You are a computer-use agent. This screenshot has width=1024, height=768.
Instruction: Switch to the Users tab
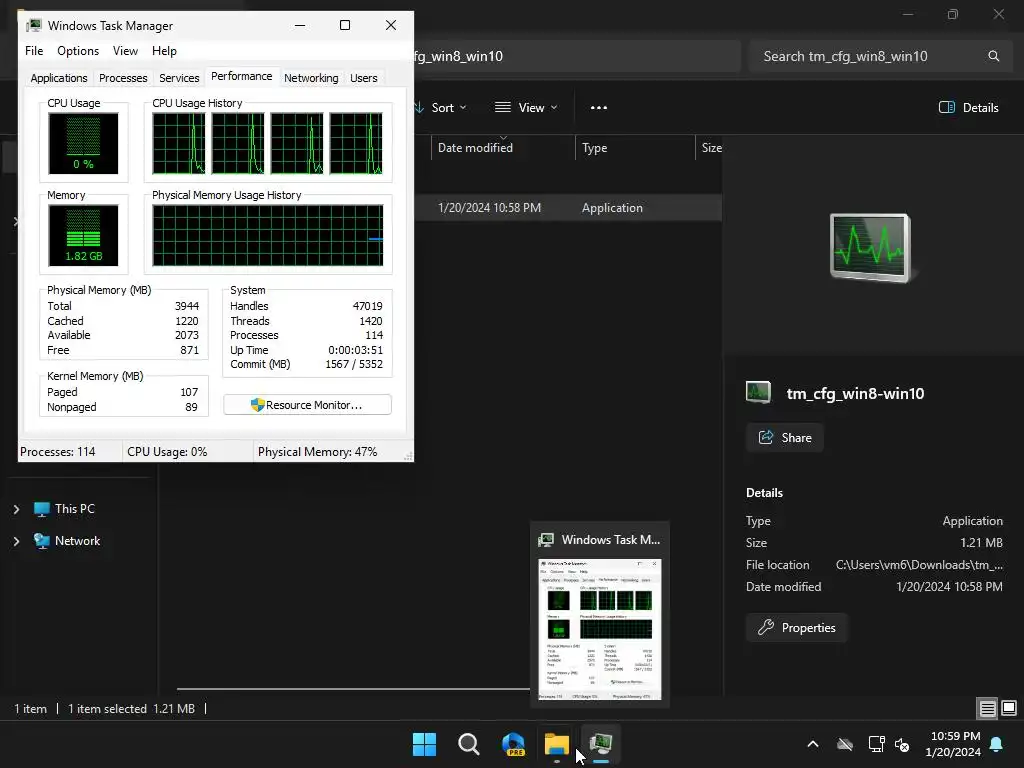(x=364, y=78)
